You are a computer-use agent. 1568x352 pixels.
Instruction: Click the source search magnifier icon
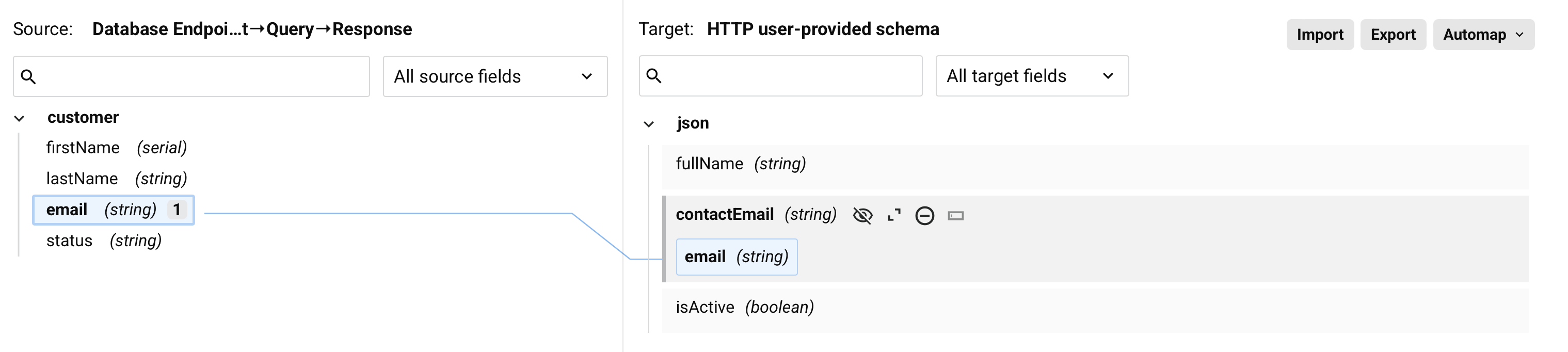(x=28, y=77)
